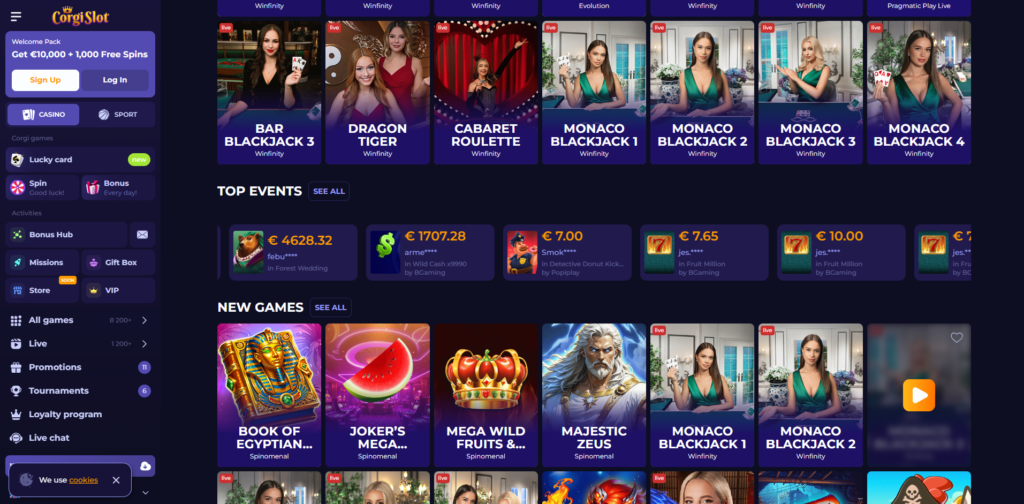1024x504 pixels.
Task: Expand the dropdown chevron at the sidebar bottom
Action: [145, 492]
